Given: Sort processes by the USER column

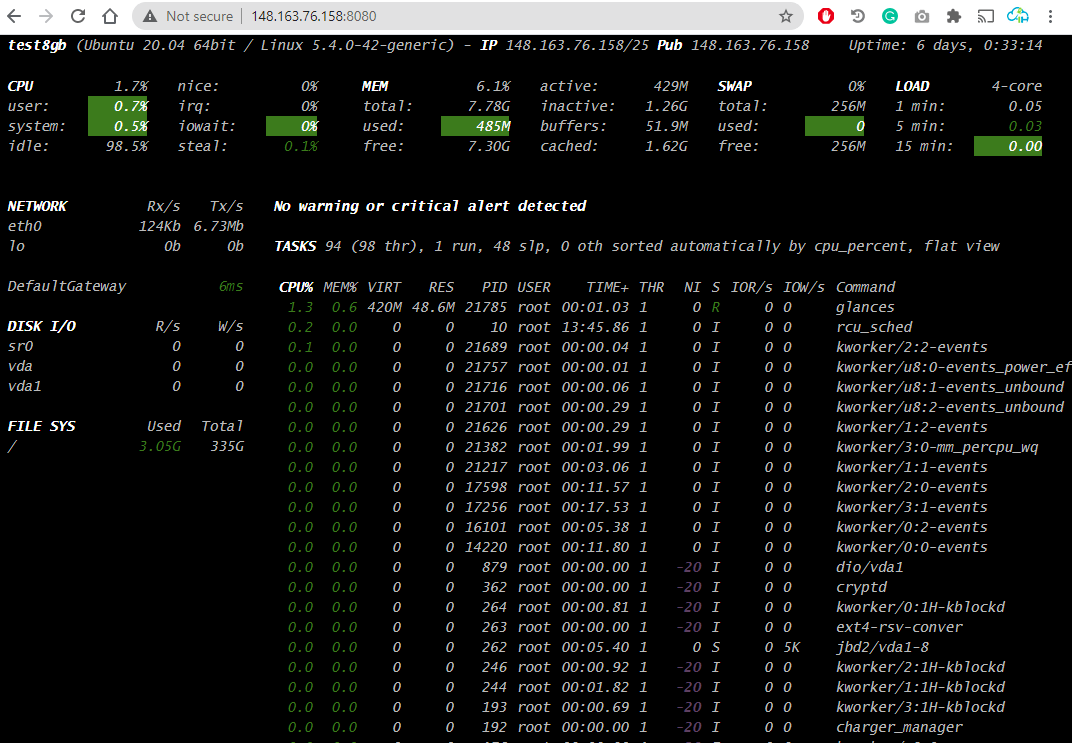Looking at the screenshot, I should [533, 287].
